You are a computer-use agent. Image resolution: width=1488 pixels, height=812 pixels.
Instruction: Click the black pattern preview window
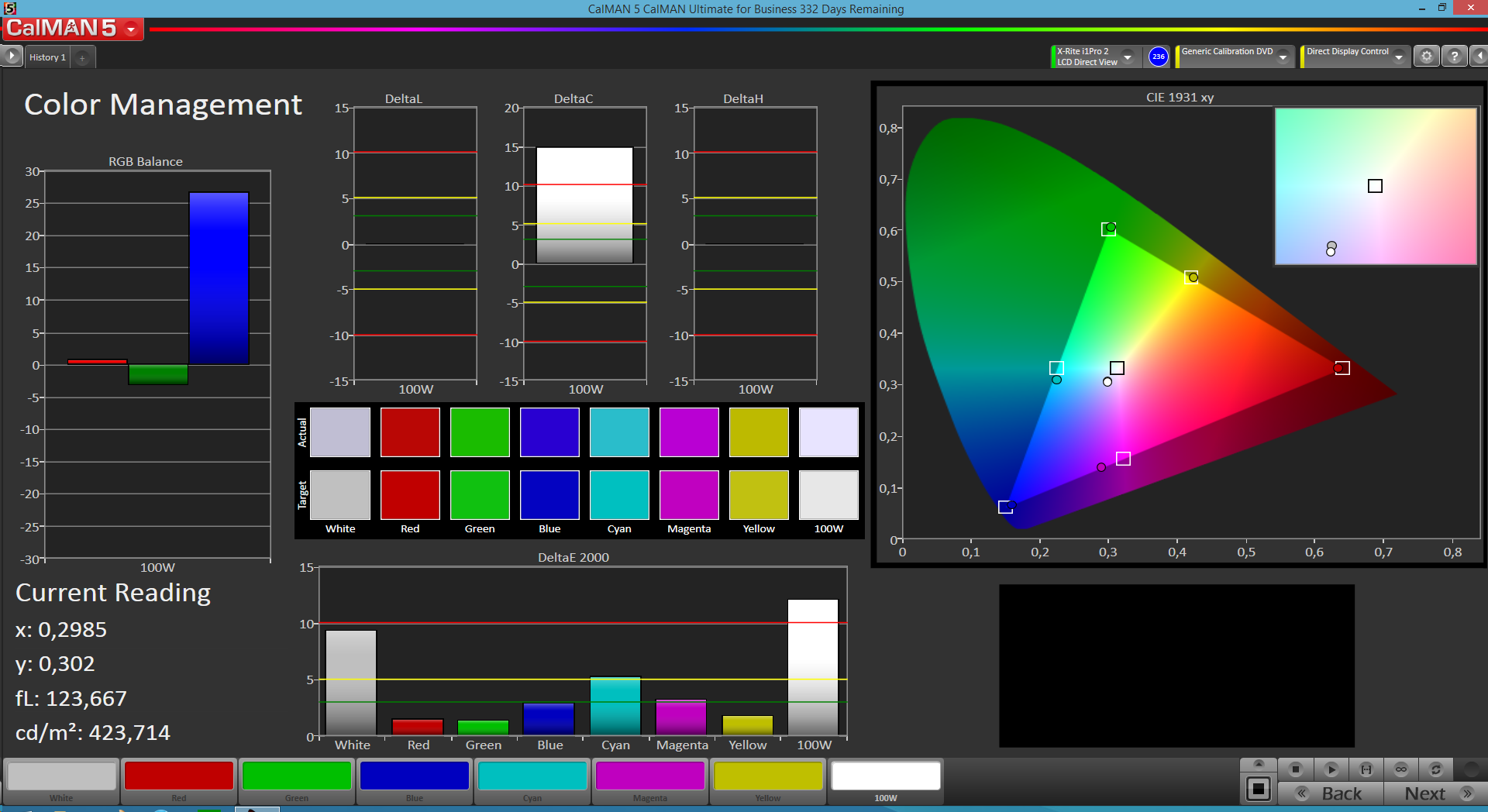coord(1176,666)
